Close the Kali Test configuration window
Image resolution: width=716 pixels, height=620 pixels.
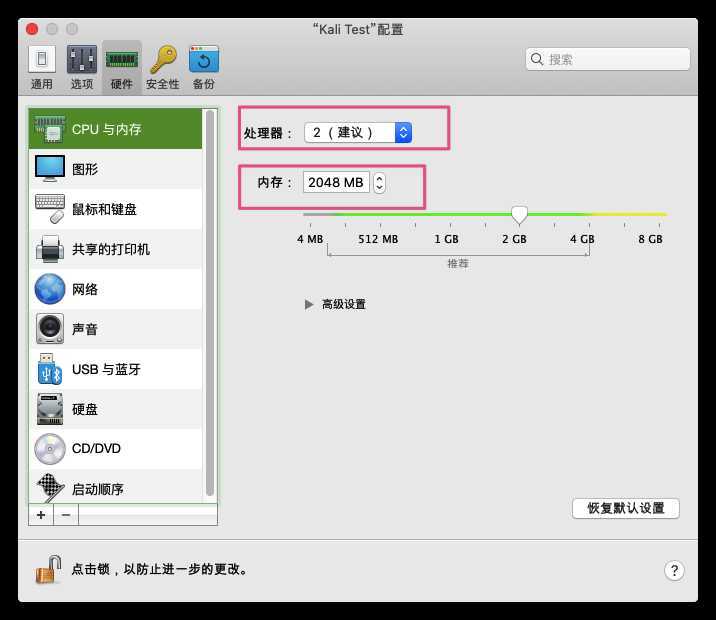[x=32, y=29]
